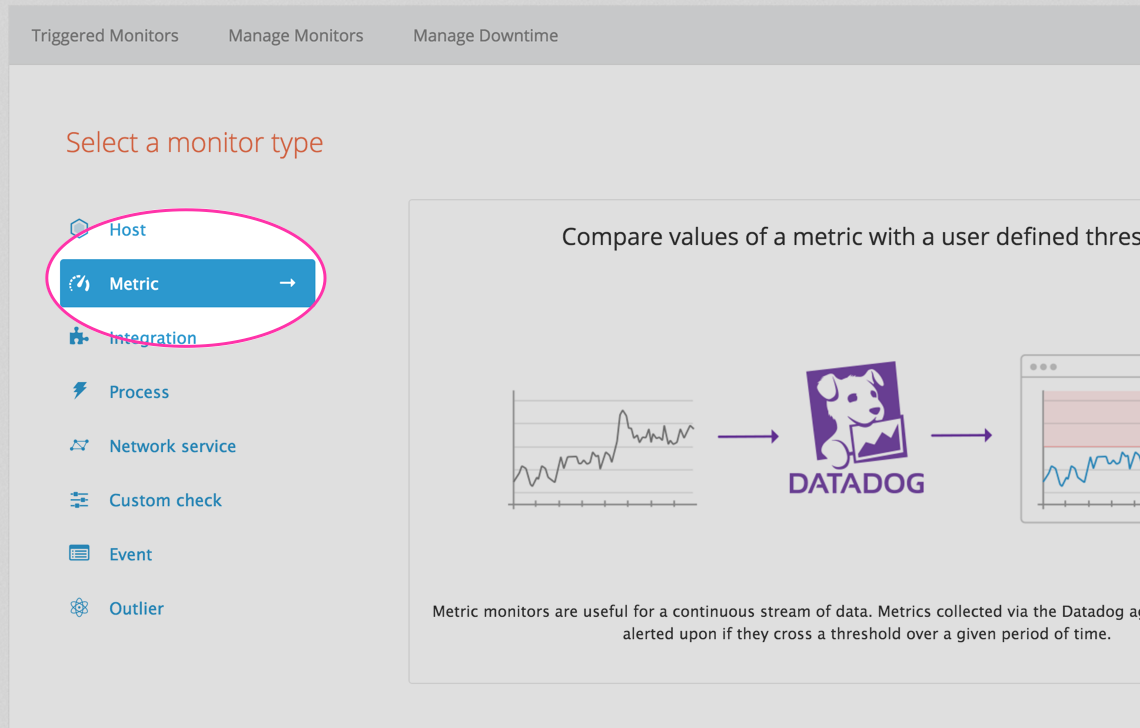Click the Event list icon

pyautogui.click(x=79, y=553)
